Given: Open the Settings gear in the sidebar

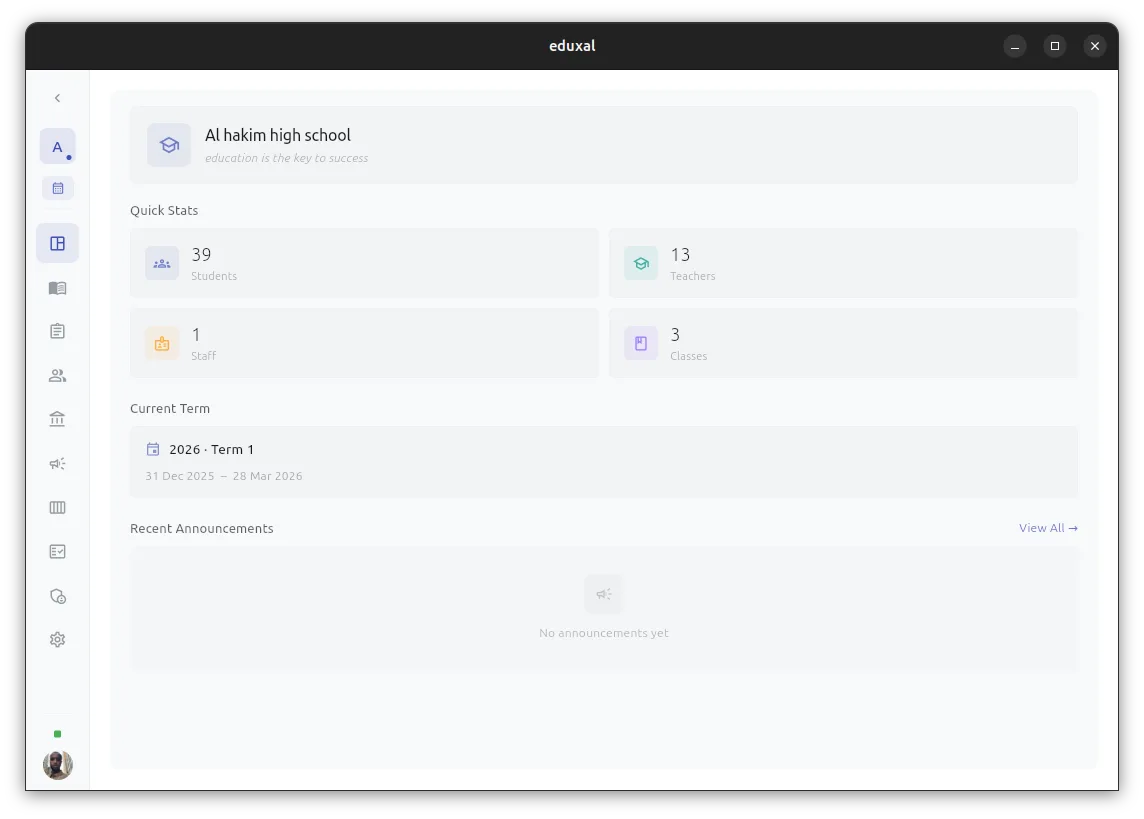Looking at the screenshot, I should 57,639.
